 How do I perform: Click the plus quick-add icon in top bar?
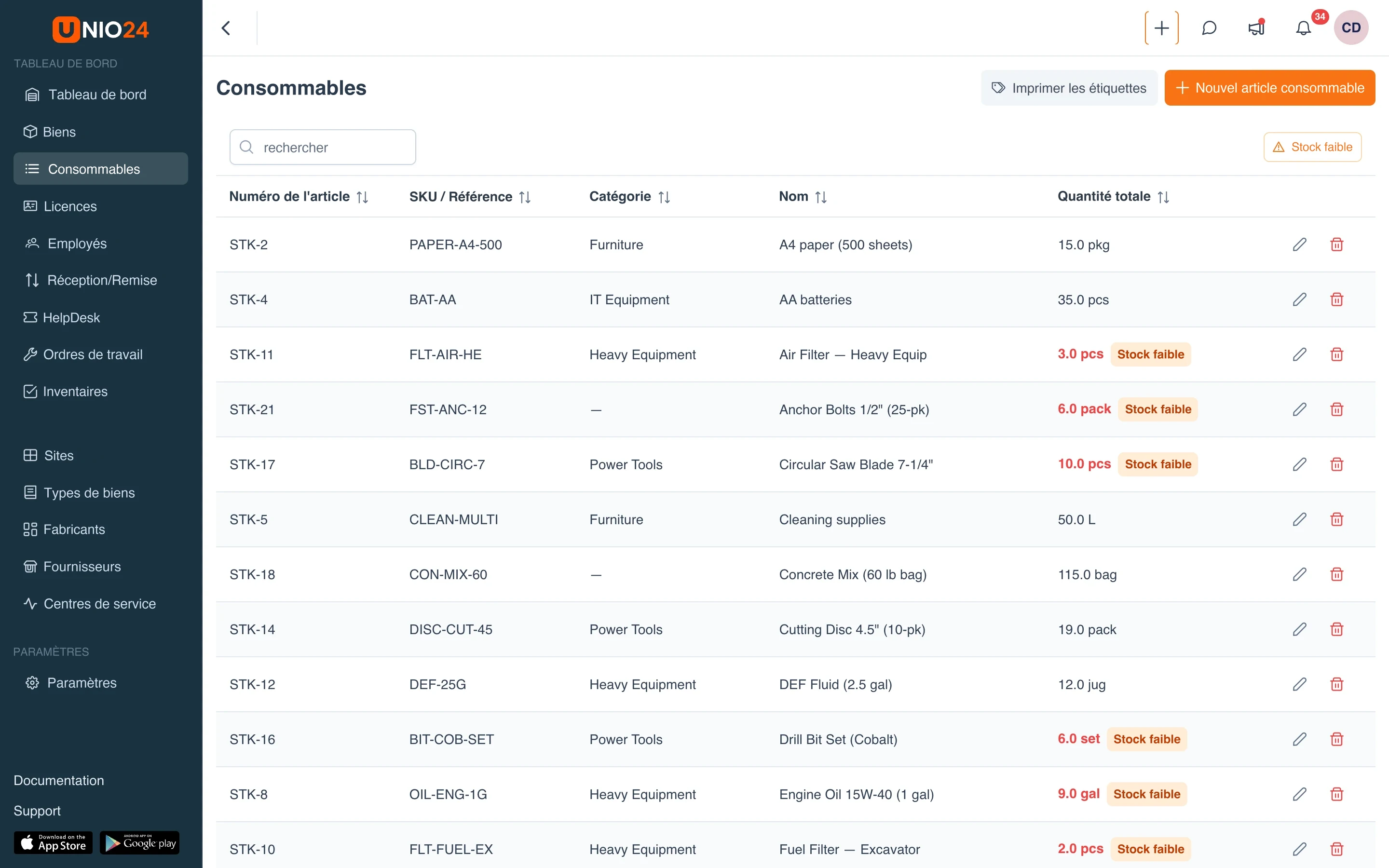(x=1161, y=28)
